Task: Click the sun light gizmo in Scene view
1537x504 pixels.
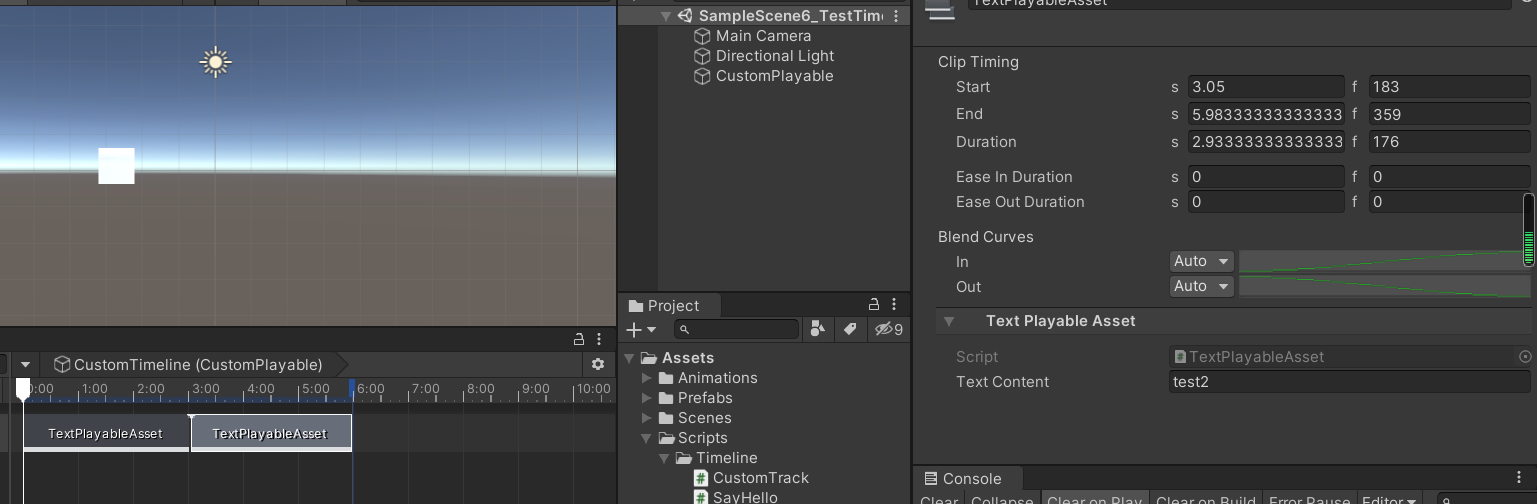Action: click(215, 62)
